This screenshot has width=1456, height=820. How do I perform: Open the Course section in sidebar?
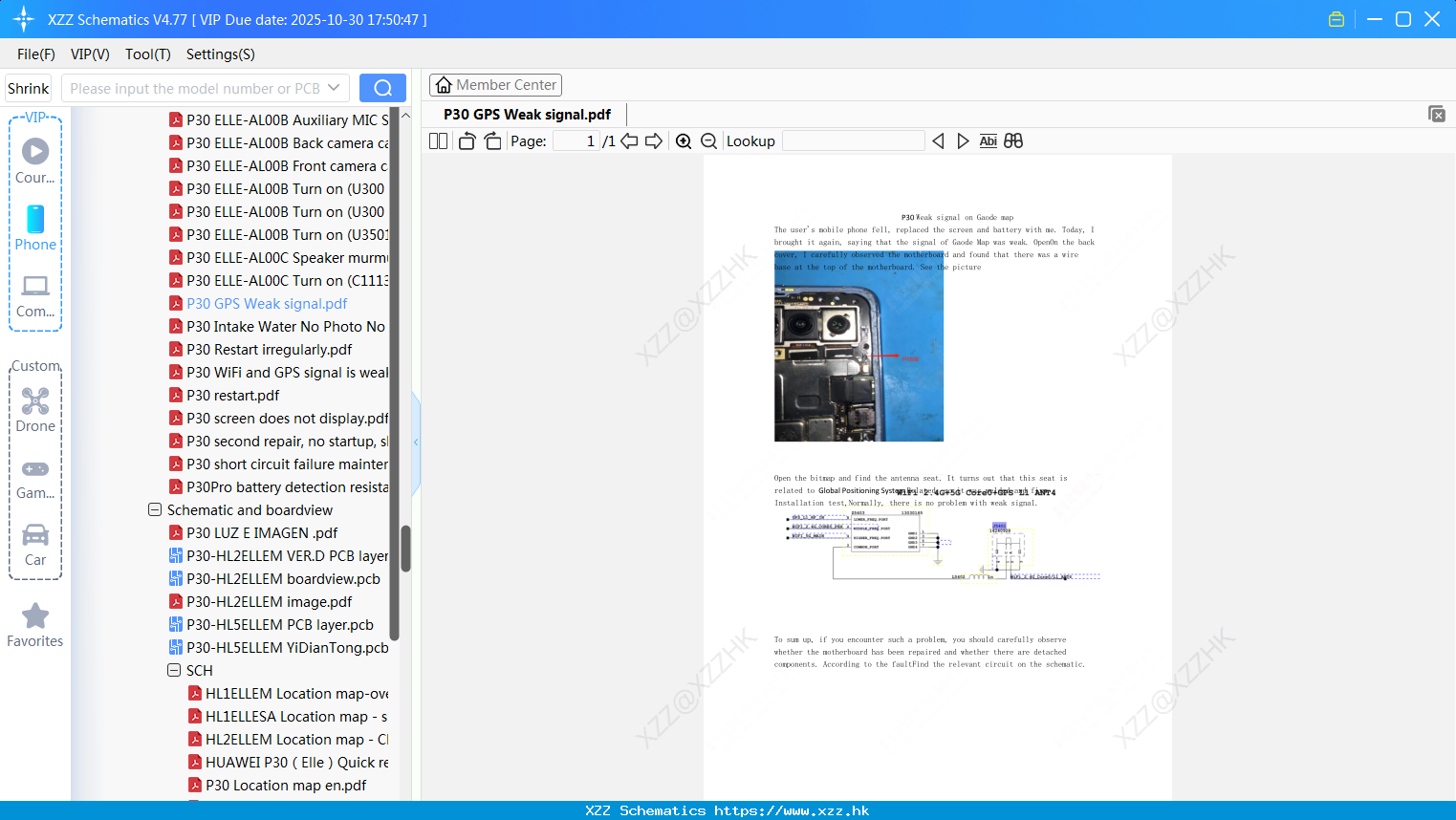(x=35, y=162)
